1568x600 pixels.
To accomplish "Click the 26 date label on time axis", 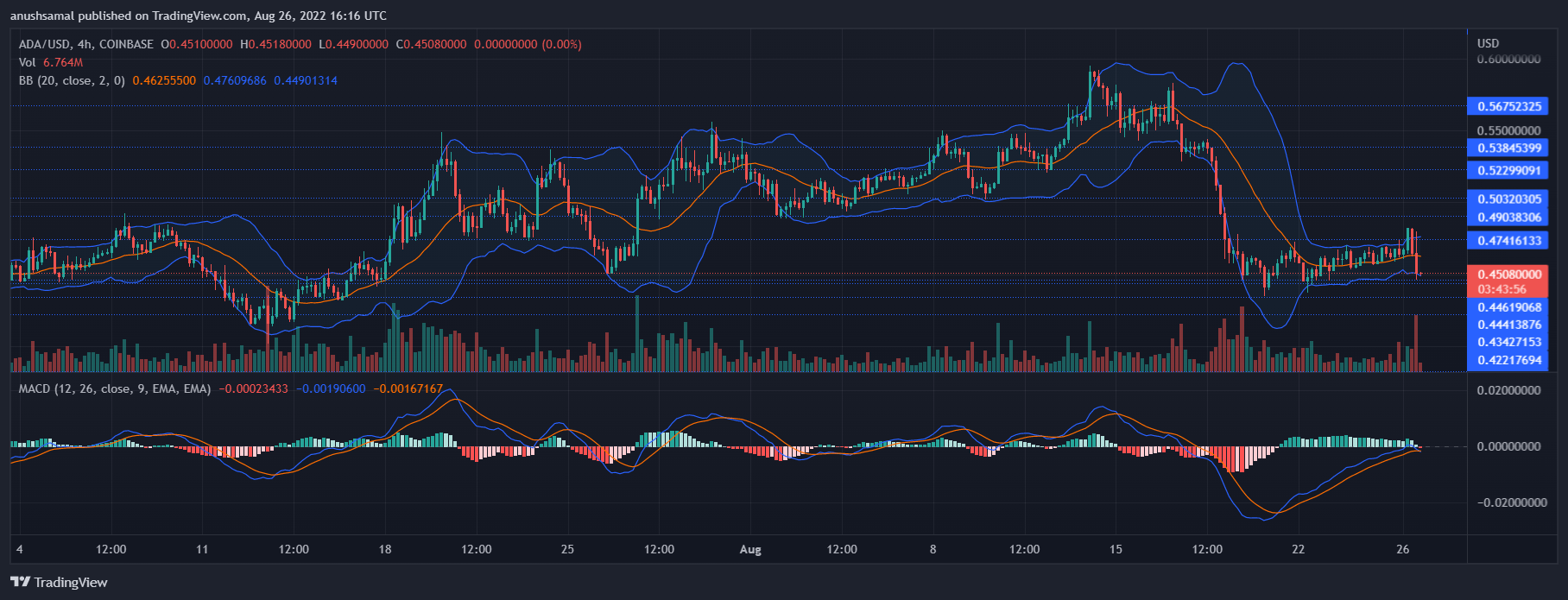I will click(x=1402, y=549).
